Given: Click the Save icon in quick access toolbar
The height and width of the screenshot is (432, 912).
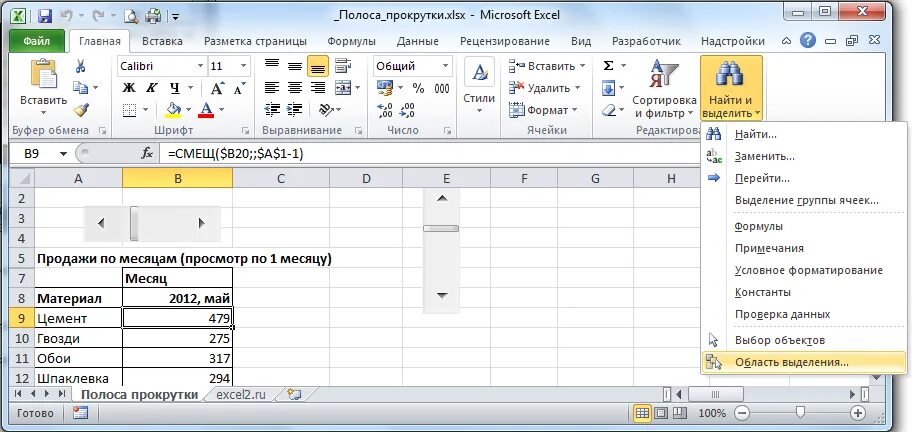Looking at the screenshot, I should pos(45,15).
